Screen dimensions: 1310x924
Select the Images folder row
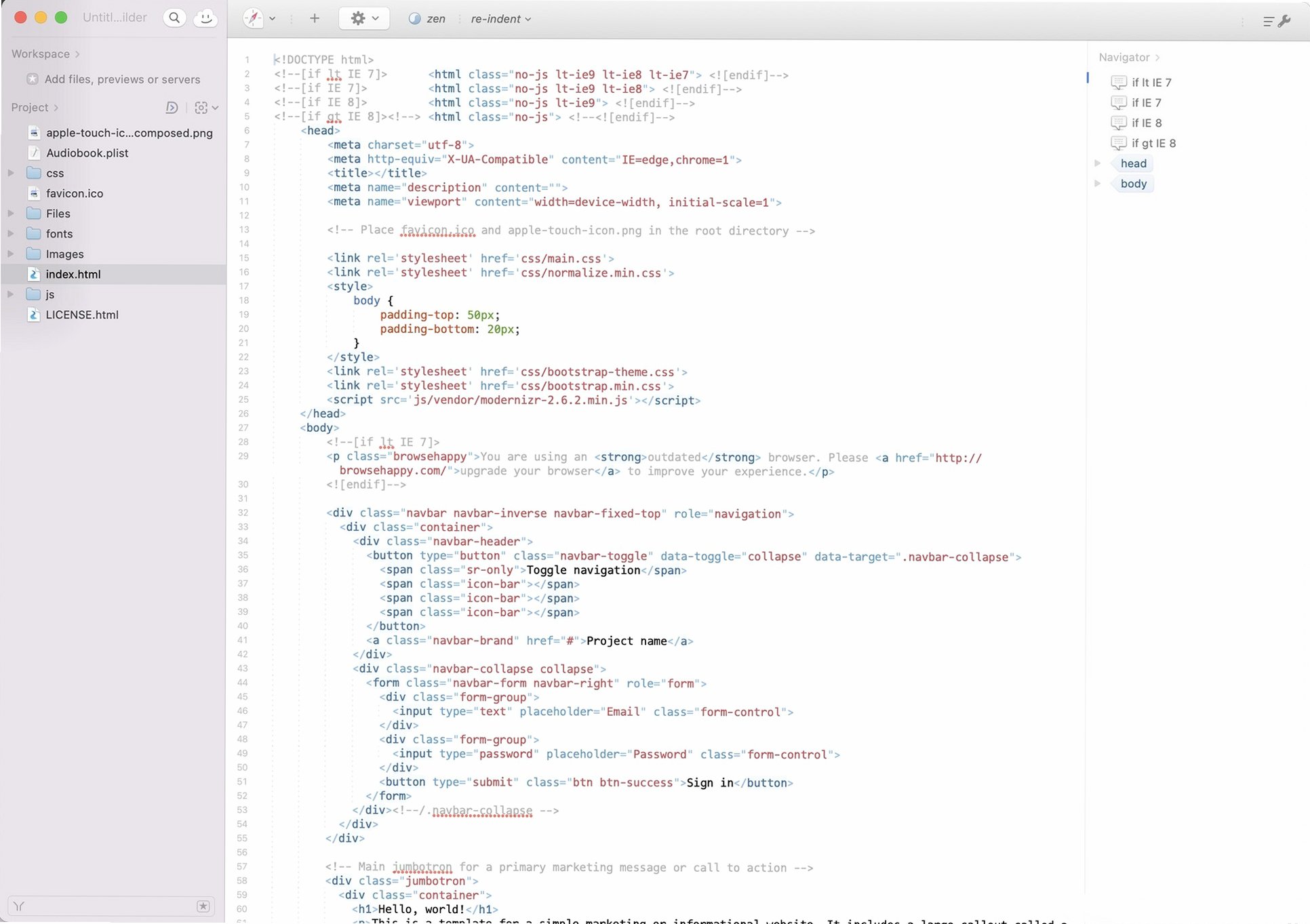(113, 254)
